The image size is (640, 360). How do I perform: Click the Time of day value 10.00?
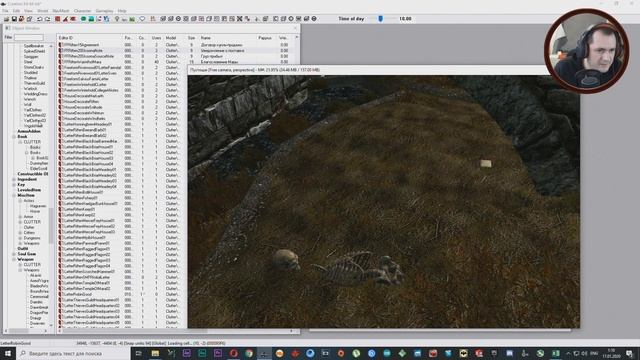pyautogui.click(x=405, y=19)
